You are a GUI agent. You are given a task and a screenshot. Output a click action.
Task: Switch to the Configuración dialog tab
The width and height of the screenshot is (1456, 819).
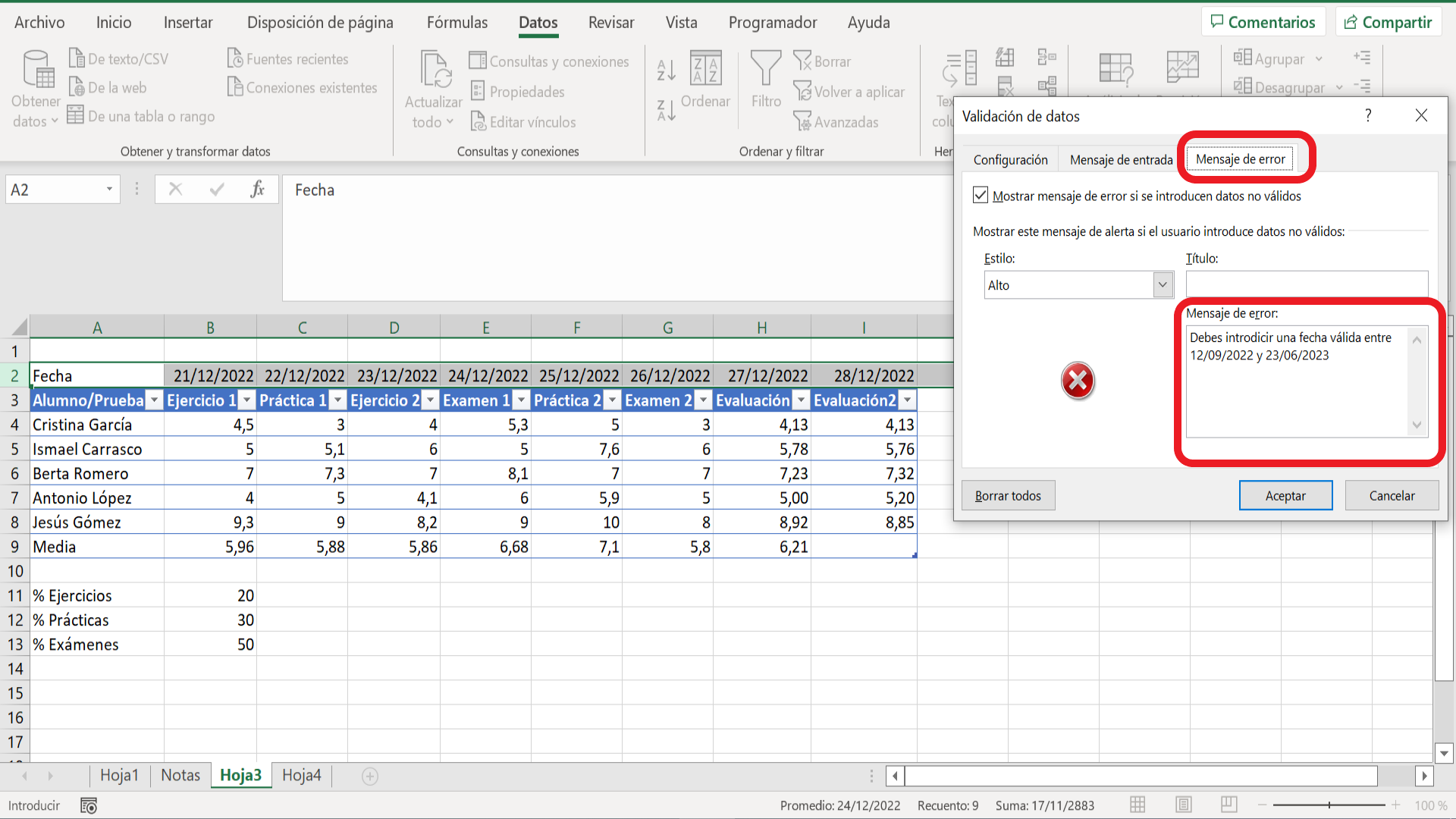tap(1011, 160)
